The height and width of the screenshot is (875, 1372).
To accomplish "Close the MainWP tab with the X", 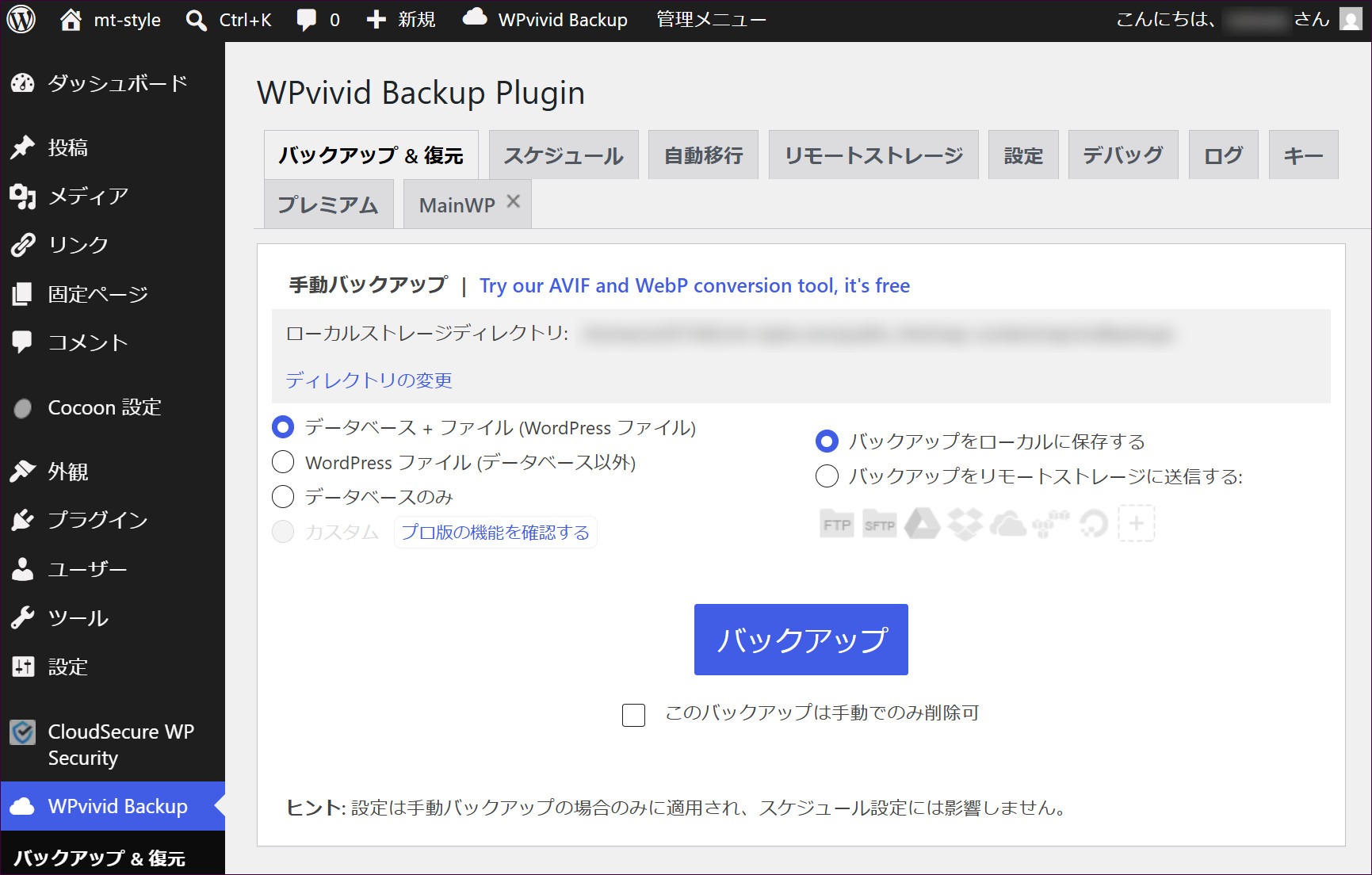I will [514, 201].
